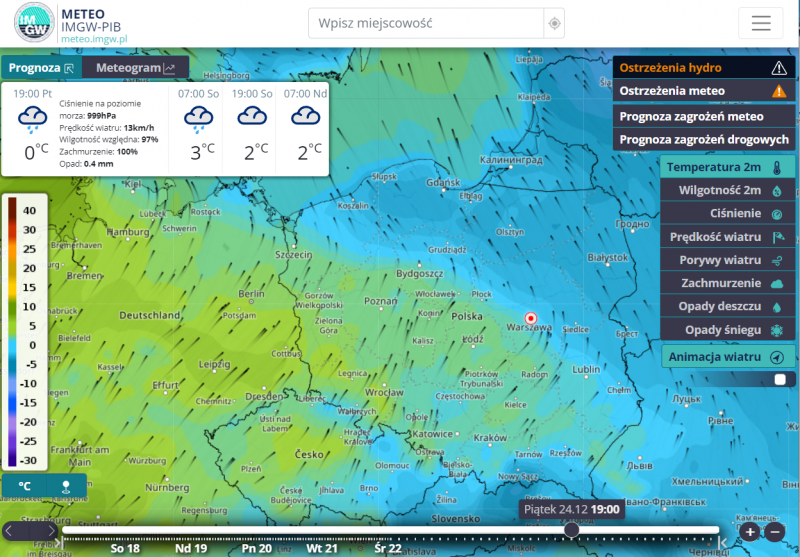
Task: Click the red Warszawa location marker
Action: coord(531,319)
